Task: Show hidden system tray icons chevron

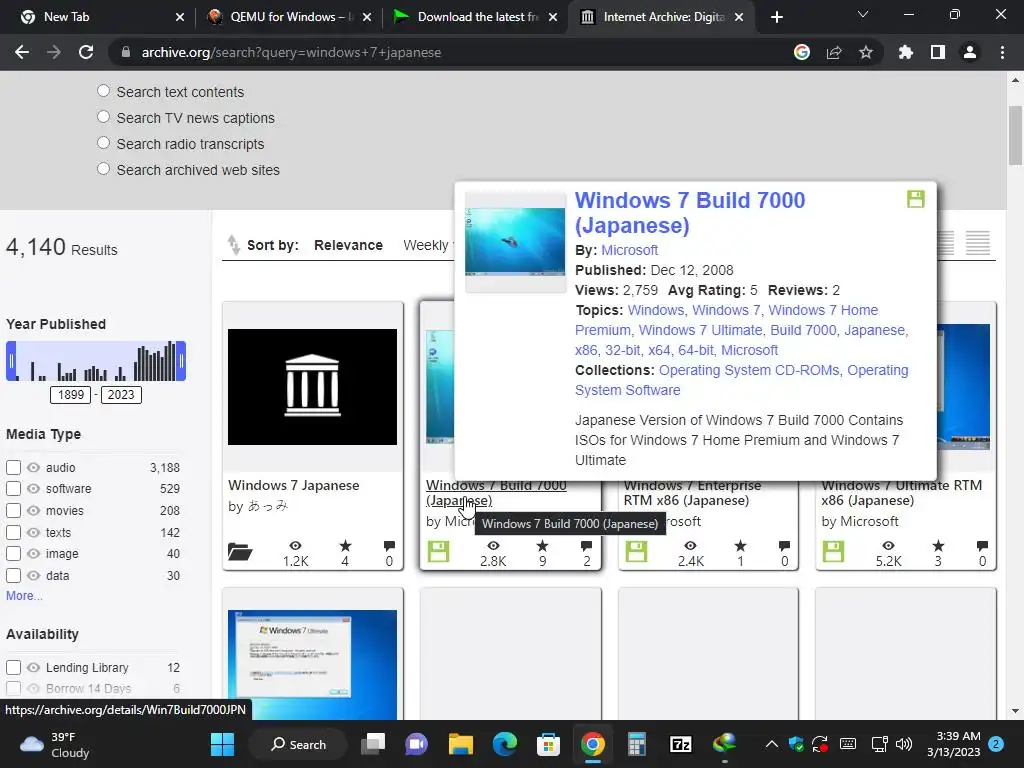Action: [771, 744]
